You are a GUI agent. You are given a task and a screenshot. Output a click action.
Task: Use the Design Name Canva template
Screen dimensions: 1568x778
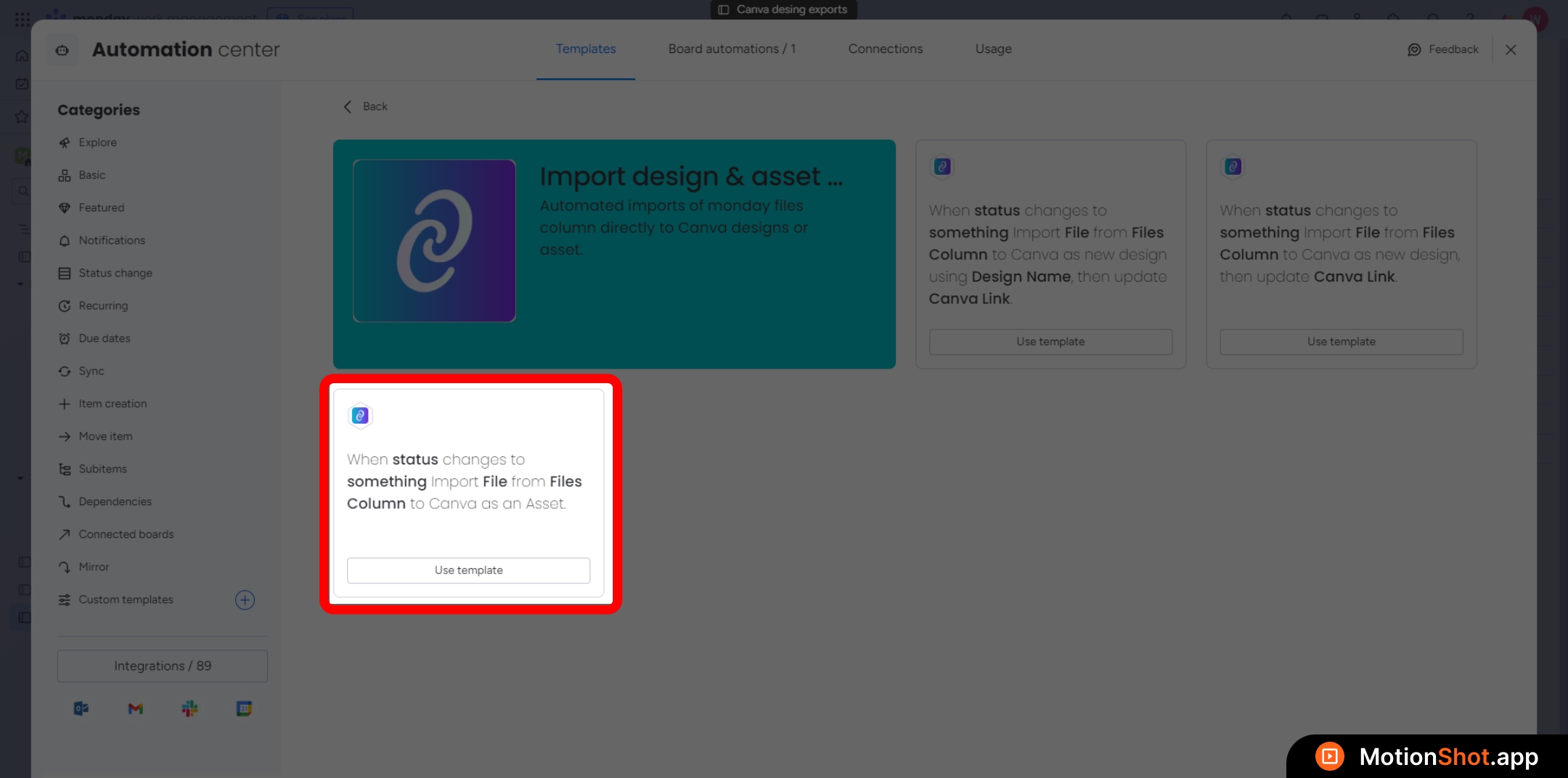click(x=1050, y=342)
